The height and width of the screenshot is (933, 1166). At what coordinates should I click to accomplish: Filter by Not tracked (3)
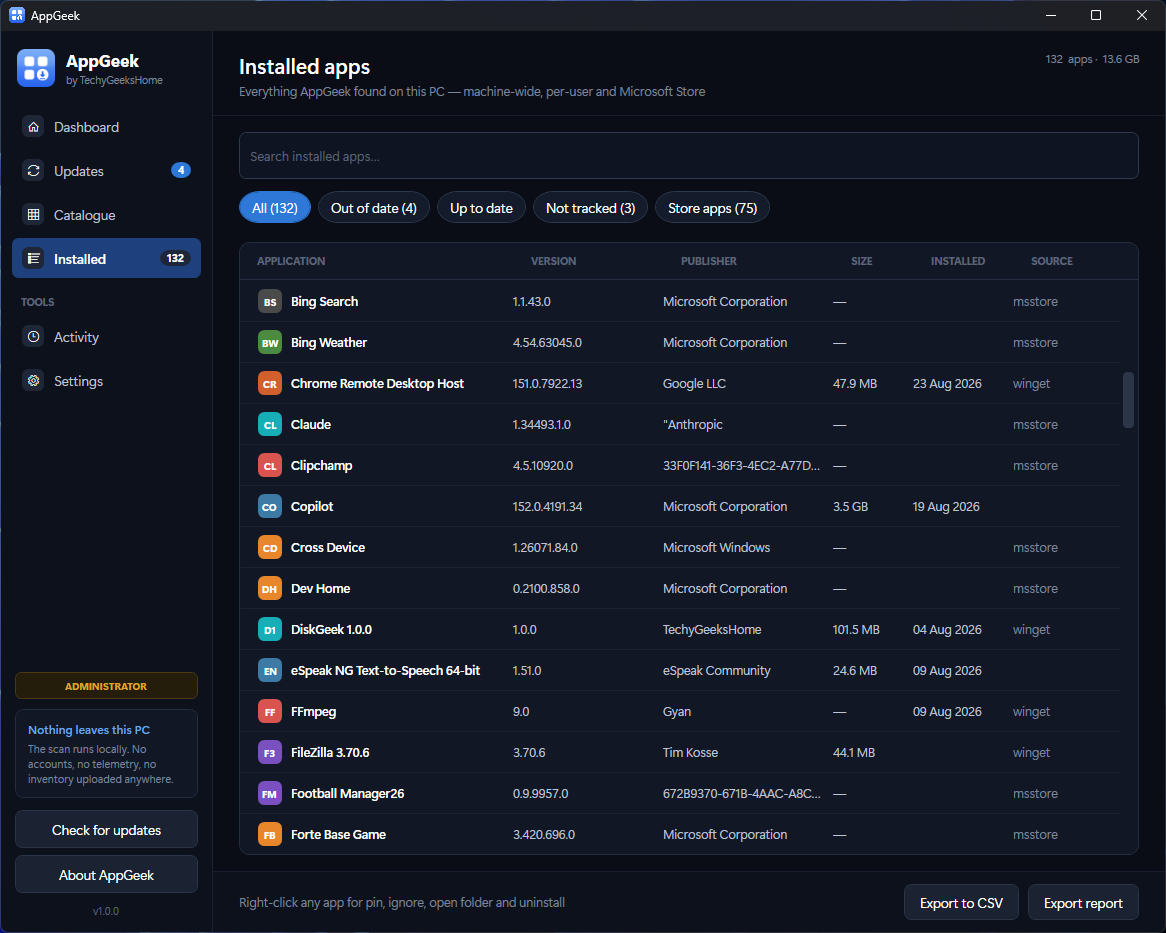[590, 208]
